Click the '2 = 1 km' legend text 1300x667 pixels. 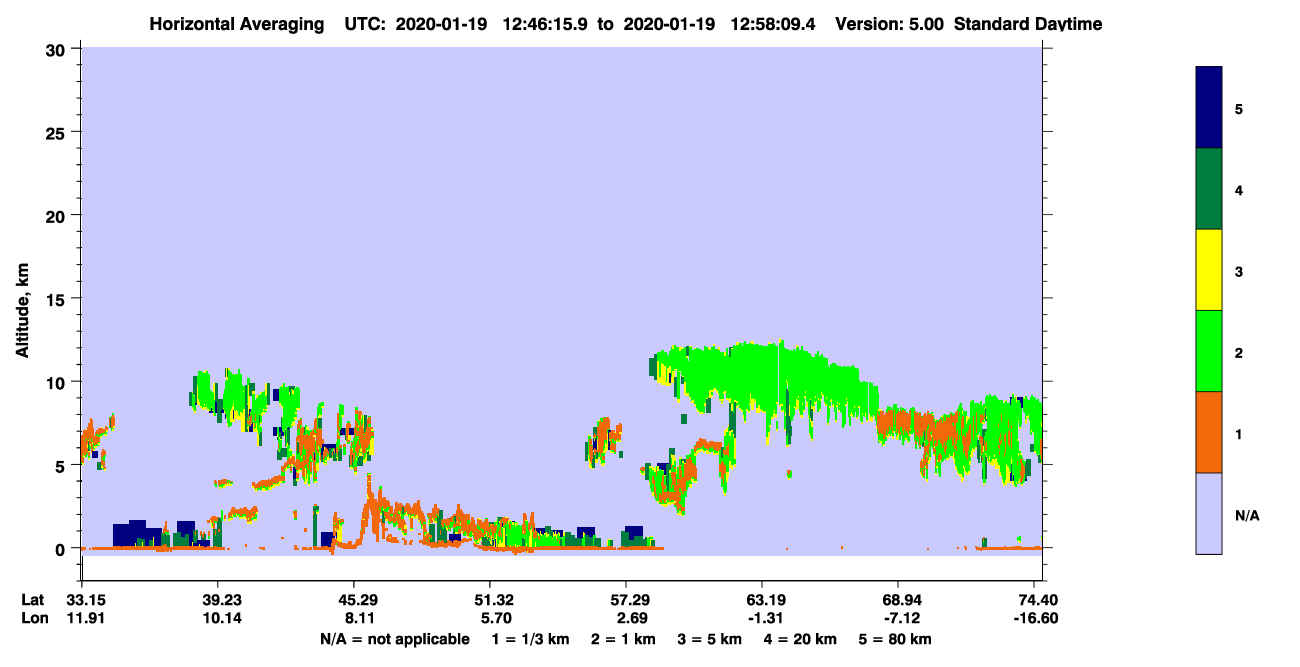(x=623, y=639)
